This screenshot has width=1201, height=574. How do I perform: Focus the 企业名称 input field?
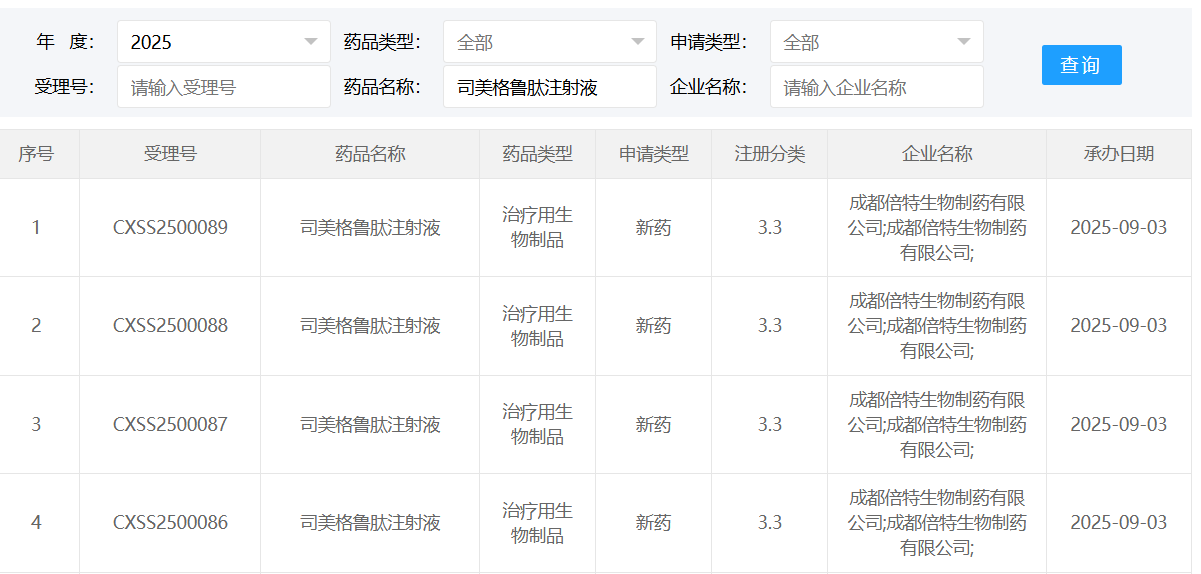(x=876, y=87)
